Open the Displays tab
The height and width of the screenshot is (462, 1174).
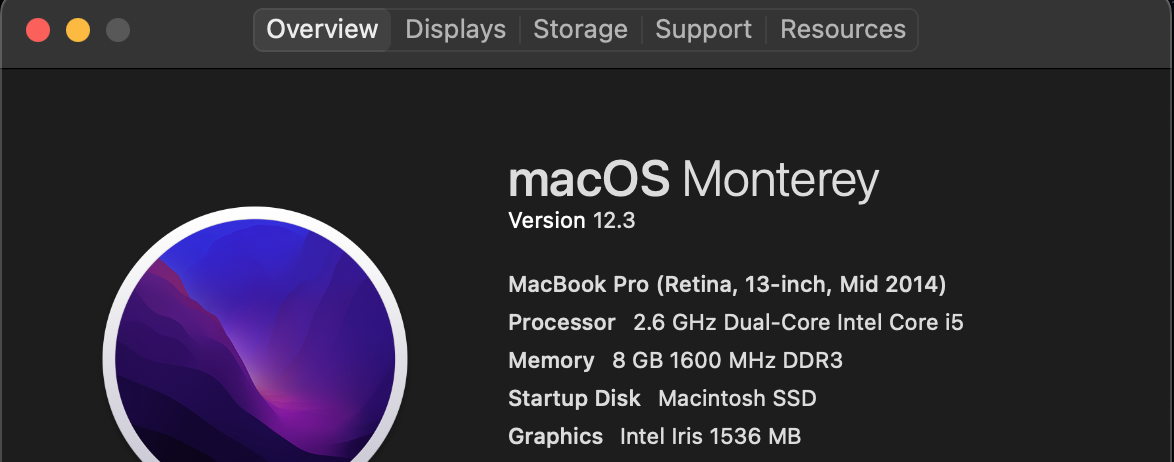coord(455,30)
